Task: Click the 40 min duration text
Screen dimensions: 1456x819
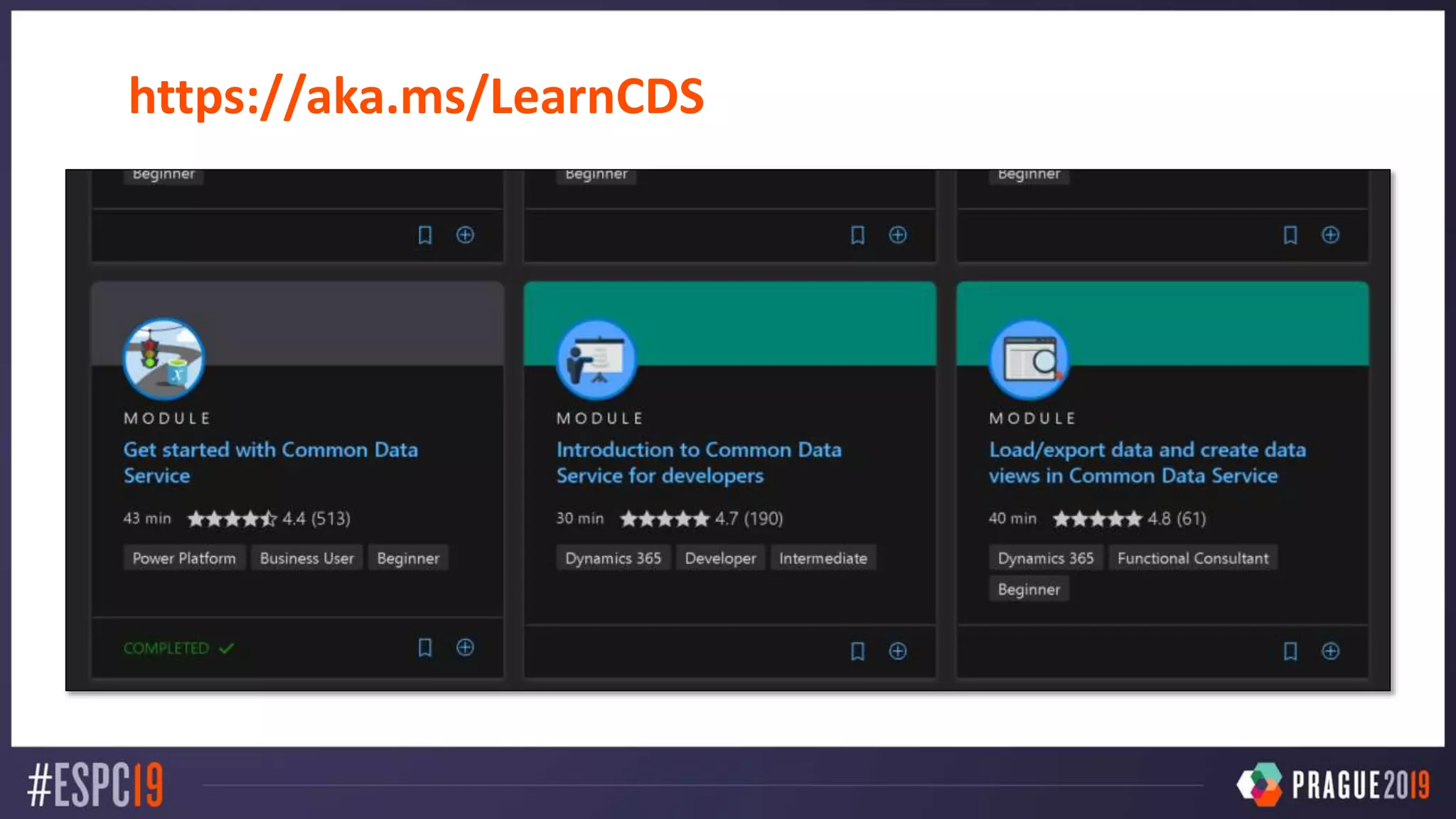Action: click(x=1012, y=518)
